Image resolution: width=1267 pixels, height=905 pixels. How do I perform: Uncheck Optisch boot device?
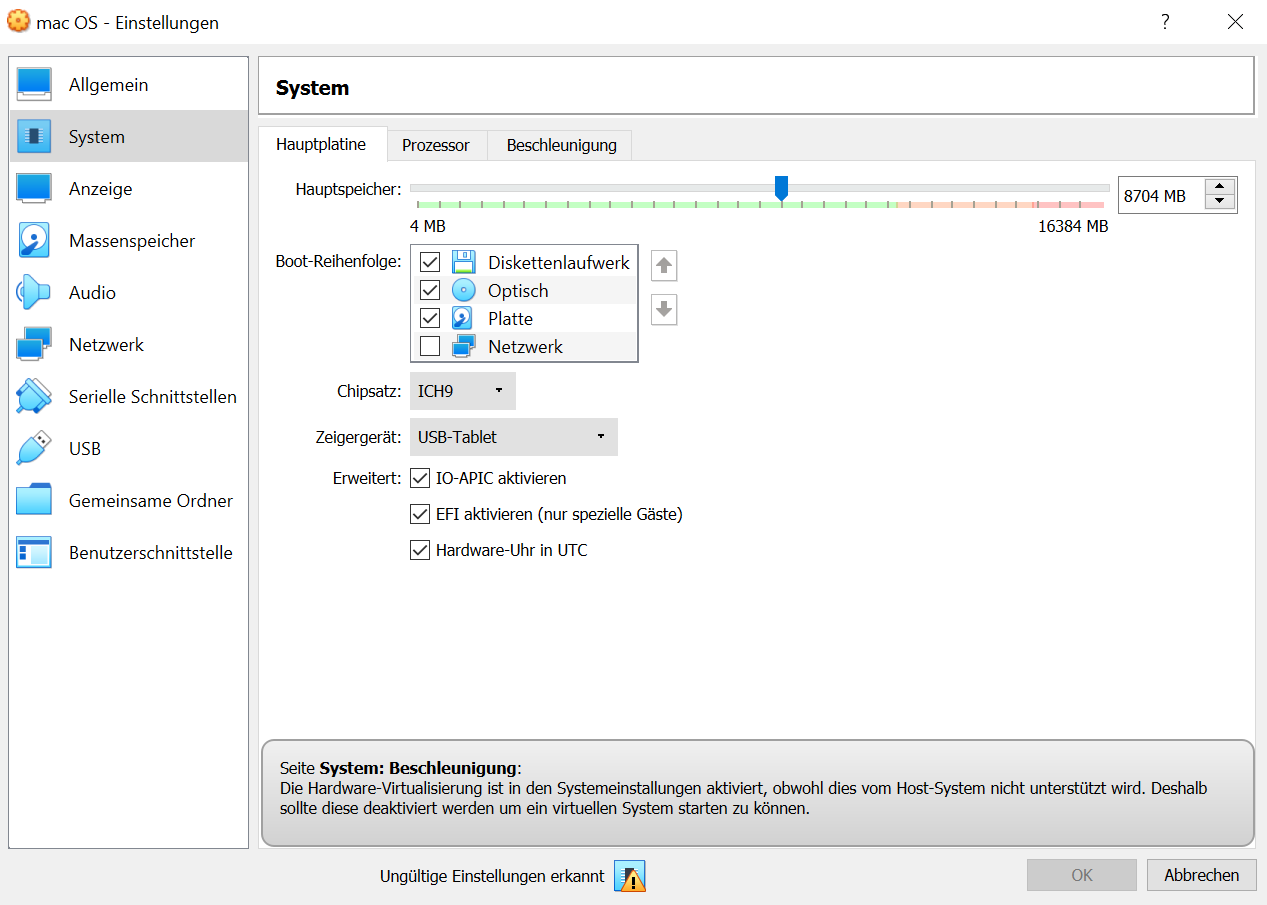430,291
